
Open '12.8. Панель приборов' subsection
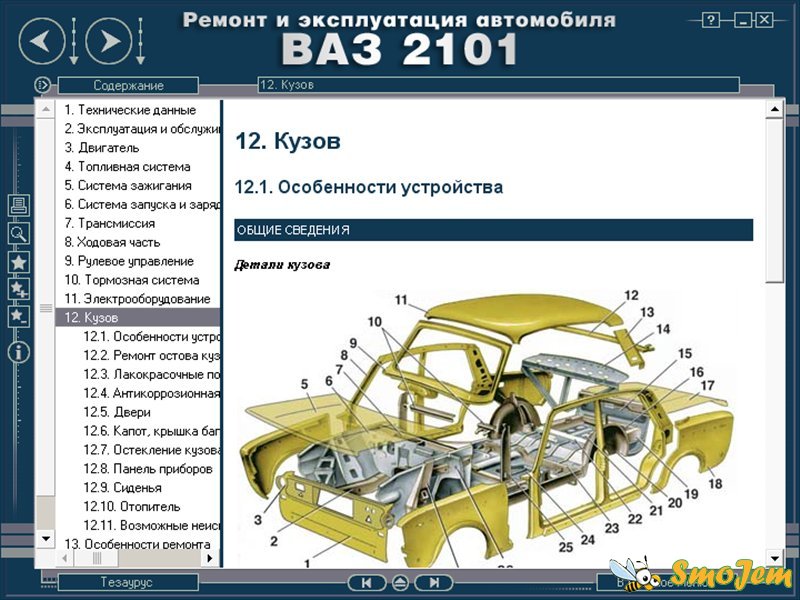[148, 469]
